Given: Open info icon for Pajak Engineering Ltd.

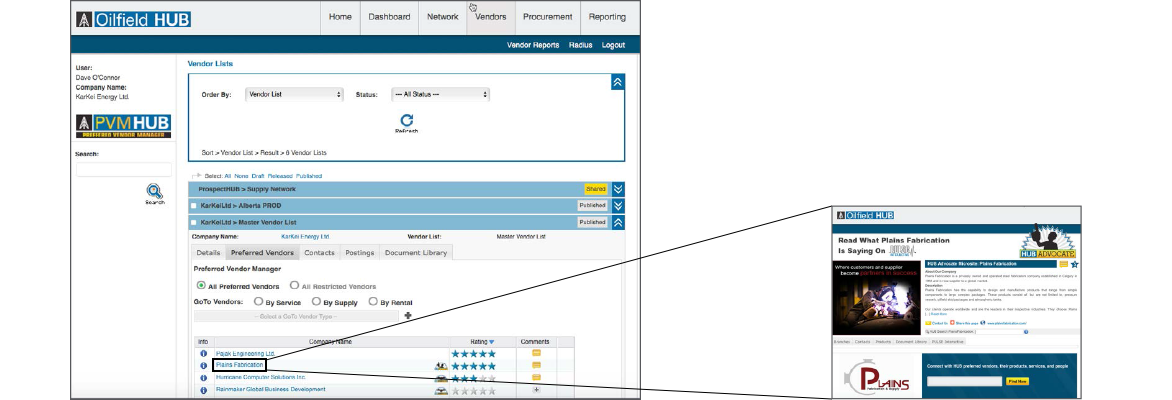Looking at the screenshot, I should pyautogui.click(x=203, y=354).
